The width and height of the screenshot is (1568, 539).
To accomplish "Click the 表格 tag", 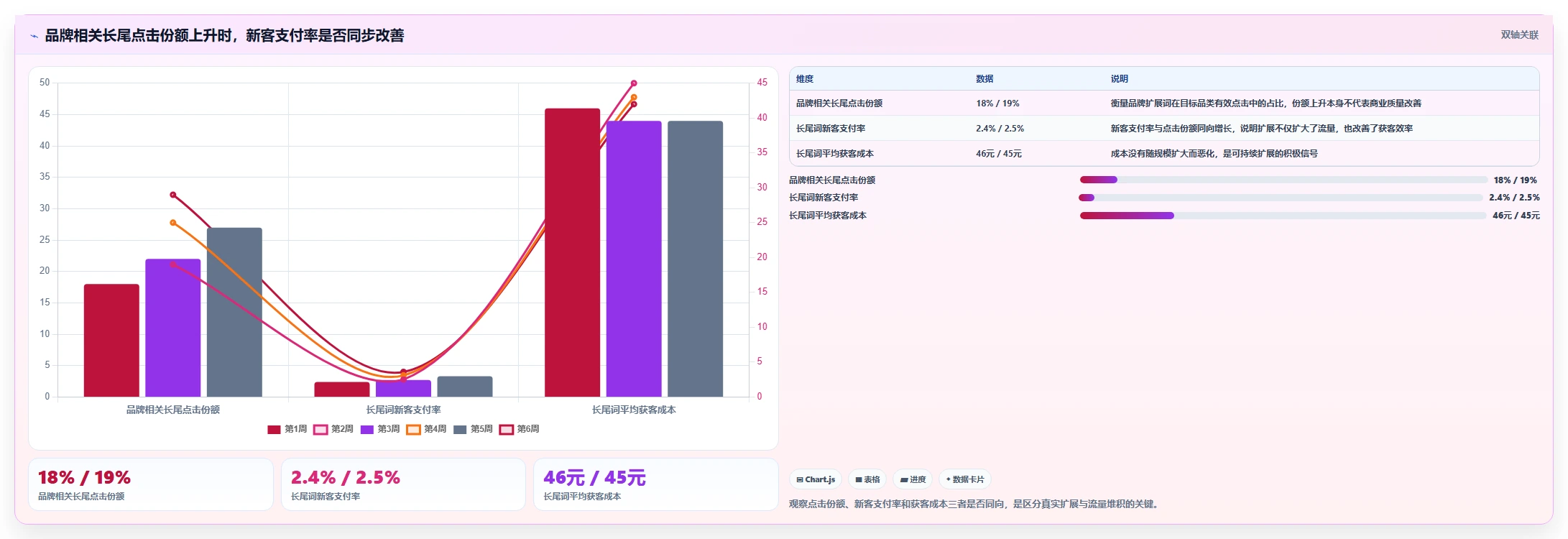I will 867,479.
